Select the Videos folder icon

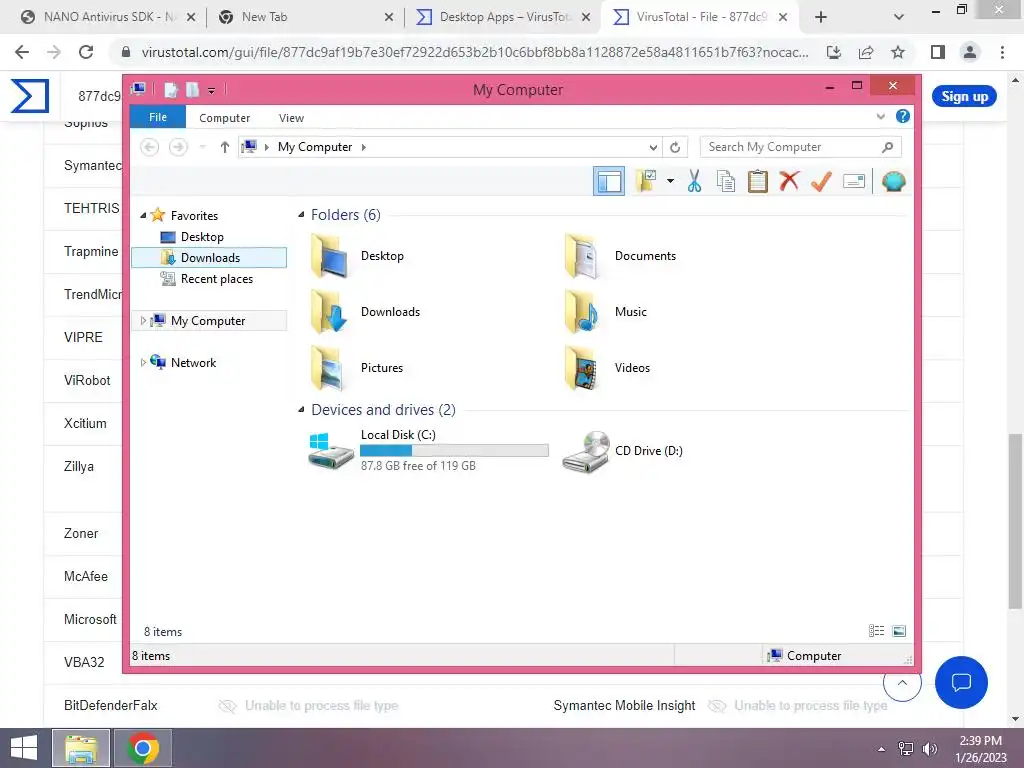pyautogui.click(x=583, y=368)
